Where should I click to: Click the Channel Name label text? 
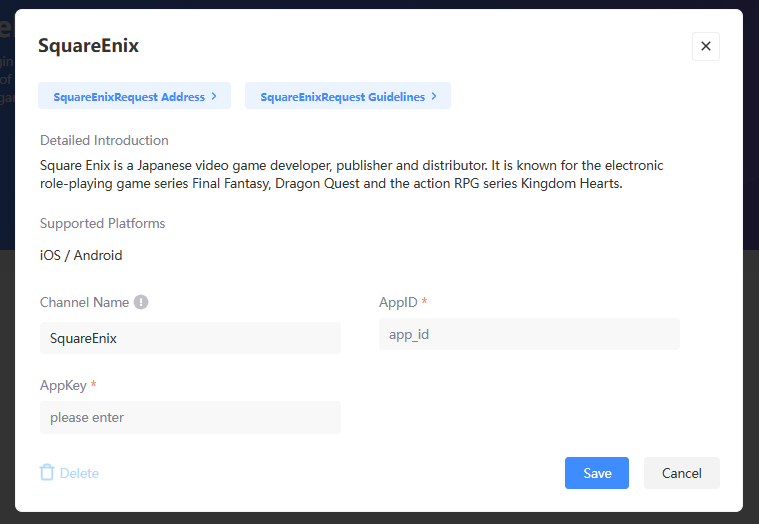pos(84,302)
